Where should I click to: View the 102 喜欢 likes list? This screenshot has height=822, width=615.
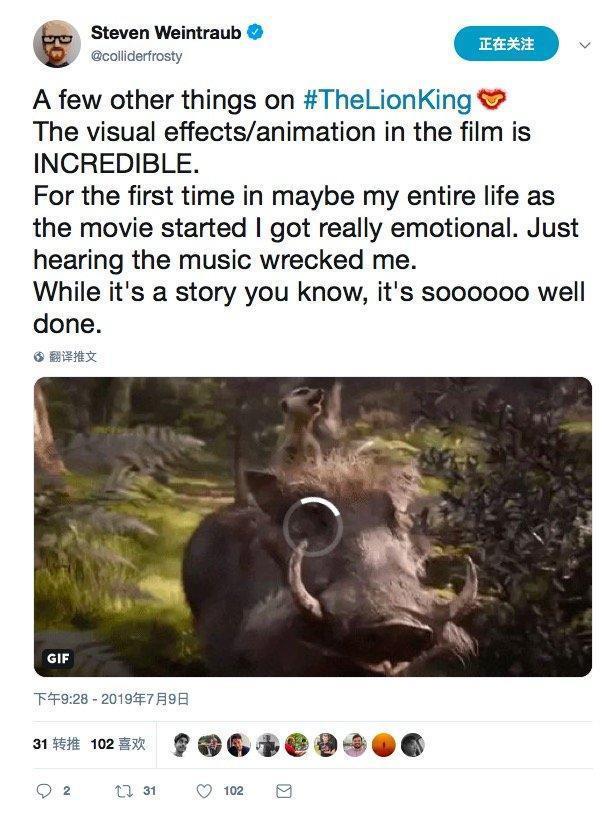point(118,744)
